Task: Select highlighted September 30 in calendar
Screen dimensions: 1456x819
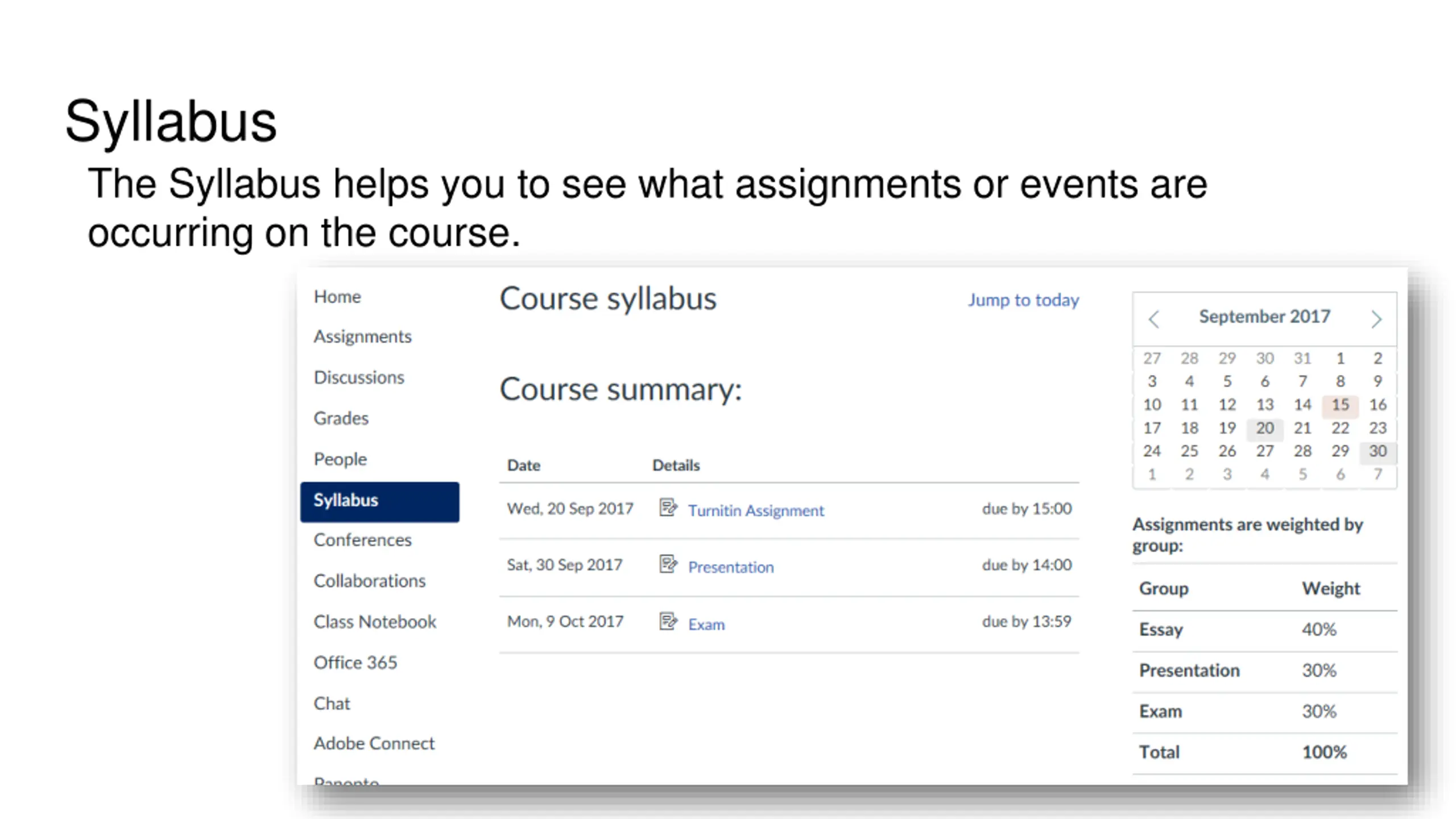Action: [1378, 452]
